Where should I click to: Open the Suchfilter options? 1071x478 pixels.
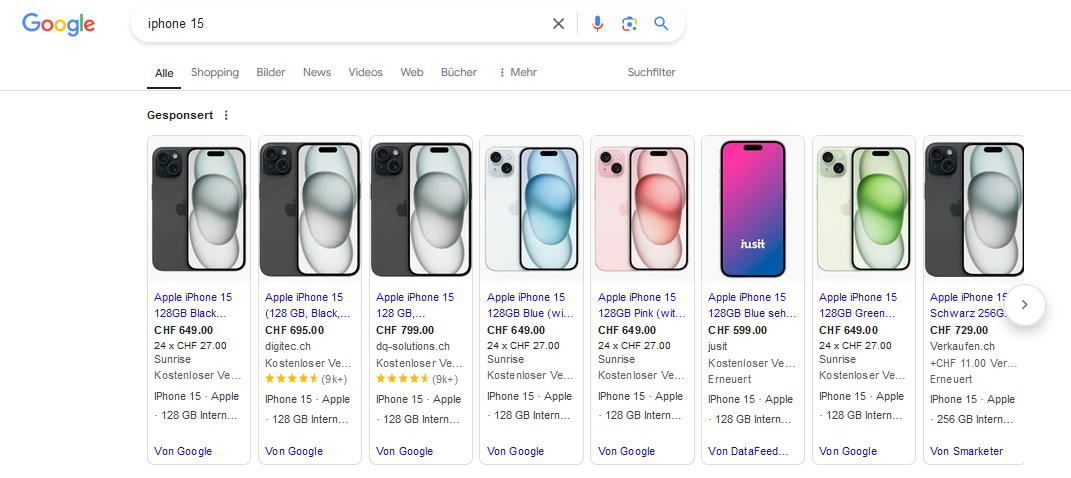coord(651,72)
